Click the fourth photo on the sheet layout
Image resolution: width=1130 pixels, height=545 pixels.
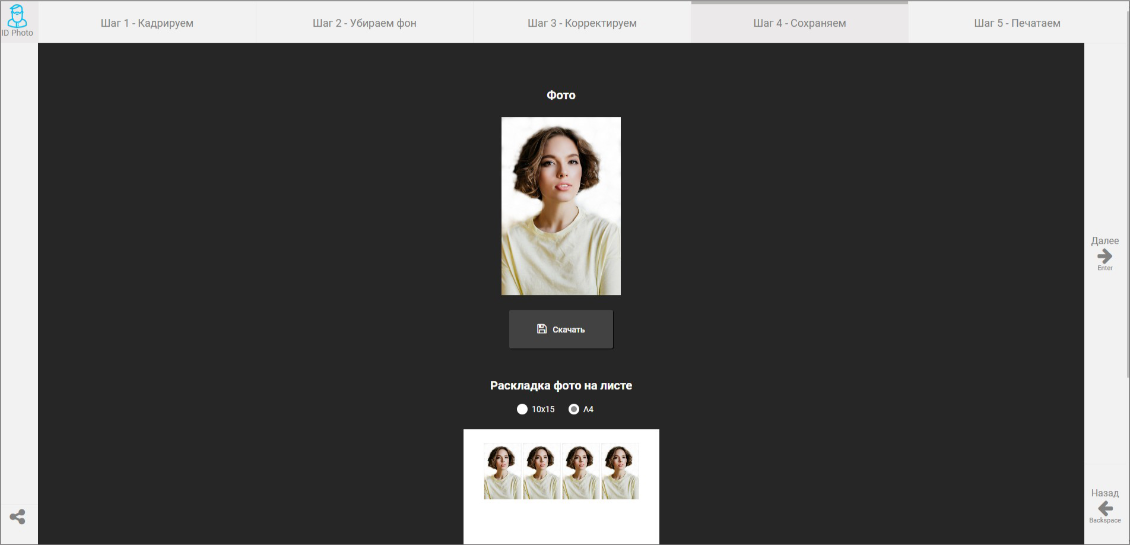(x=619, y=472)
